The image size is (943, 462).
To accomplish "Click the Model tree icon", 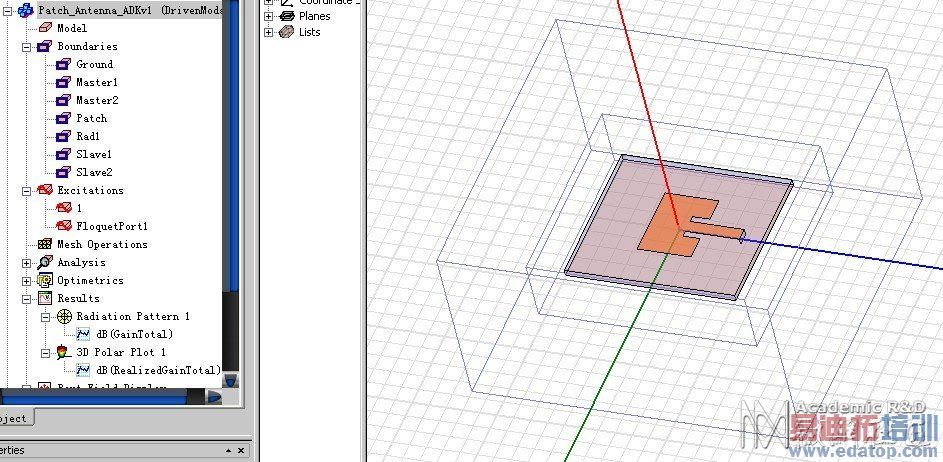I will tap(45, 28).
